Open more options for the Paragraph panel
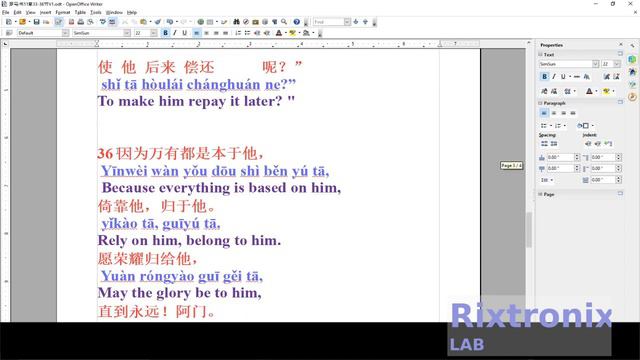 click(620, 102)
